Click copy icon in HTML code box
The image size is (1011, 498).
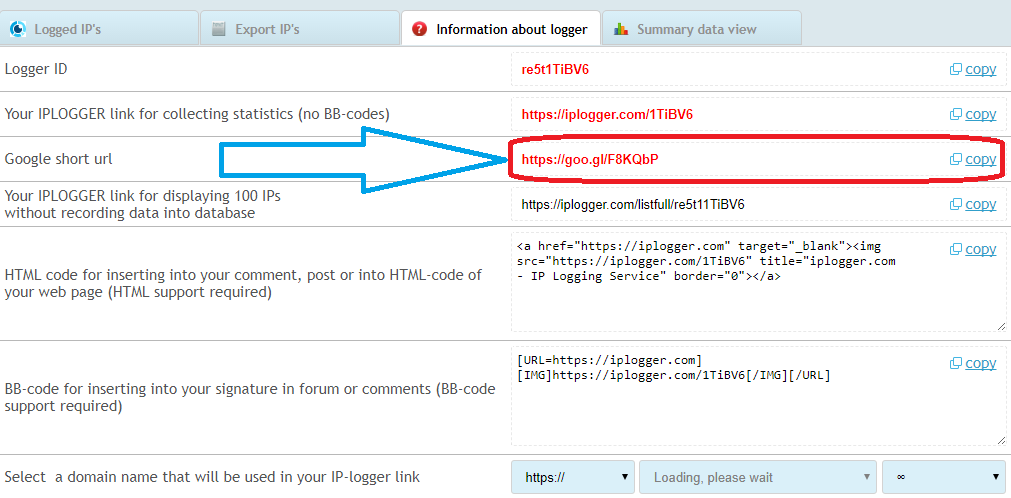tap(956, 249)
